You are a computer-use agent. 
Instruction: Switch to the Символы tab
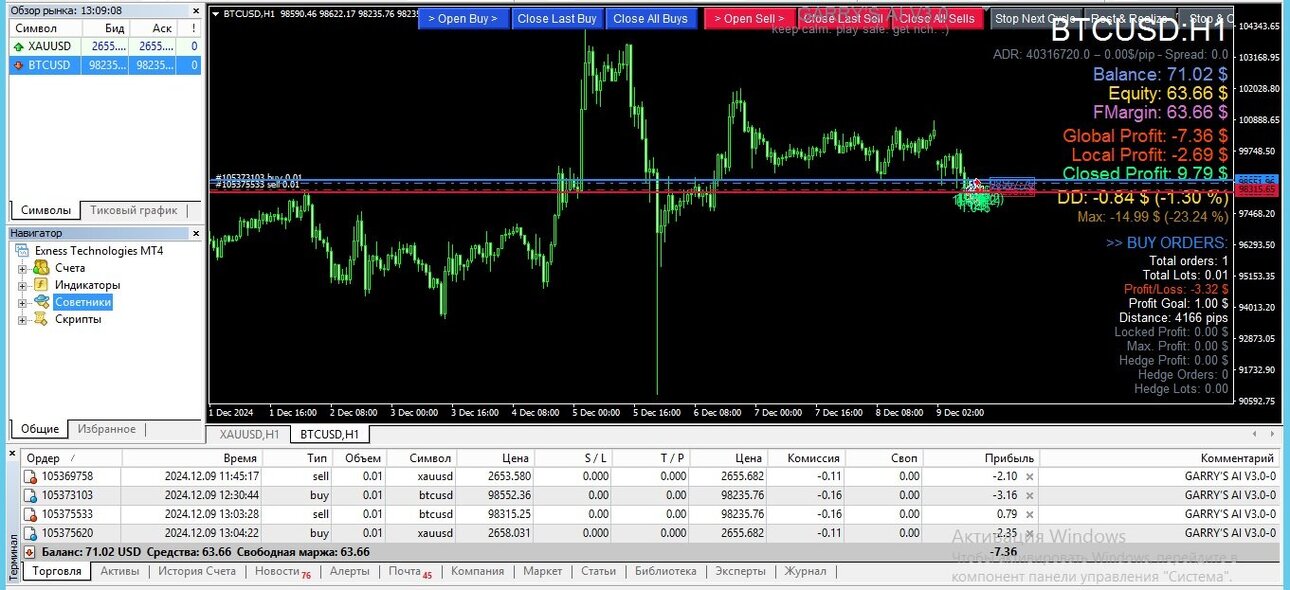[x=46, y=210]
